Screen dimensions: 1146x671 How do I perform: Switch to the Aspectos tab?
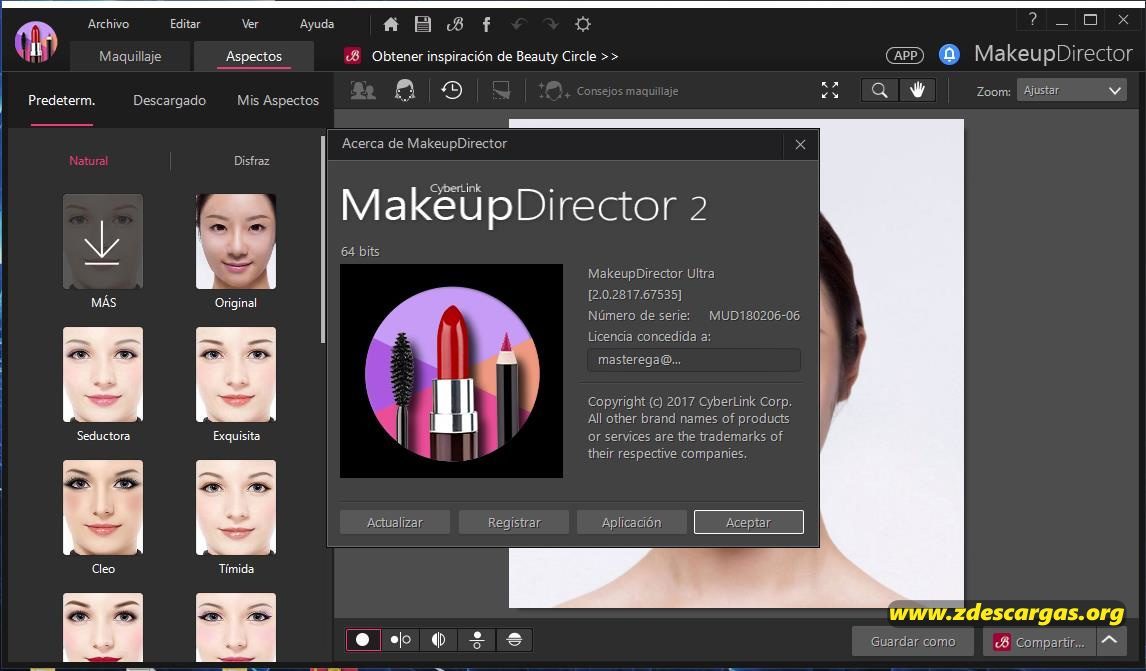[254, 56]
